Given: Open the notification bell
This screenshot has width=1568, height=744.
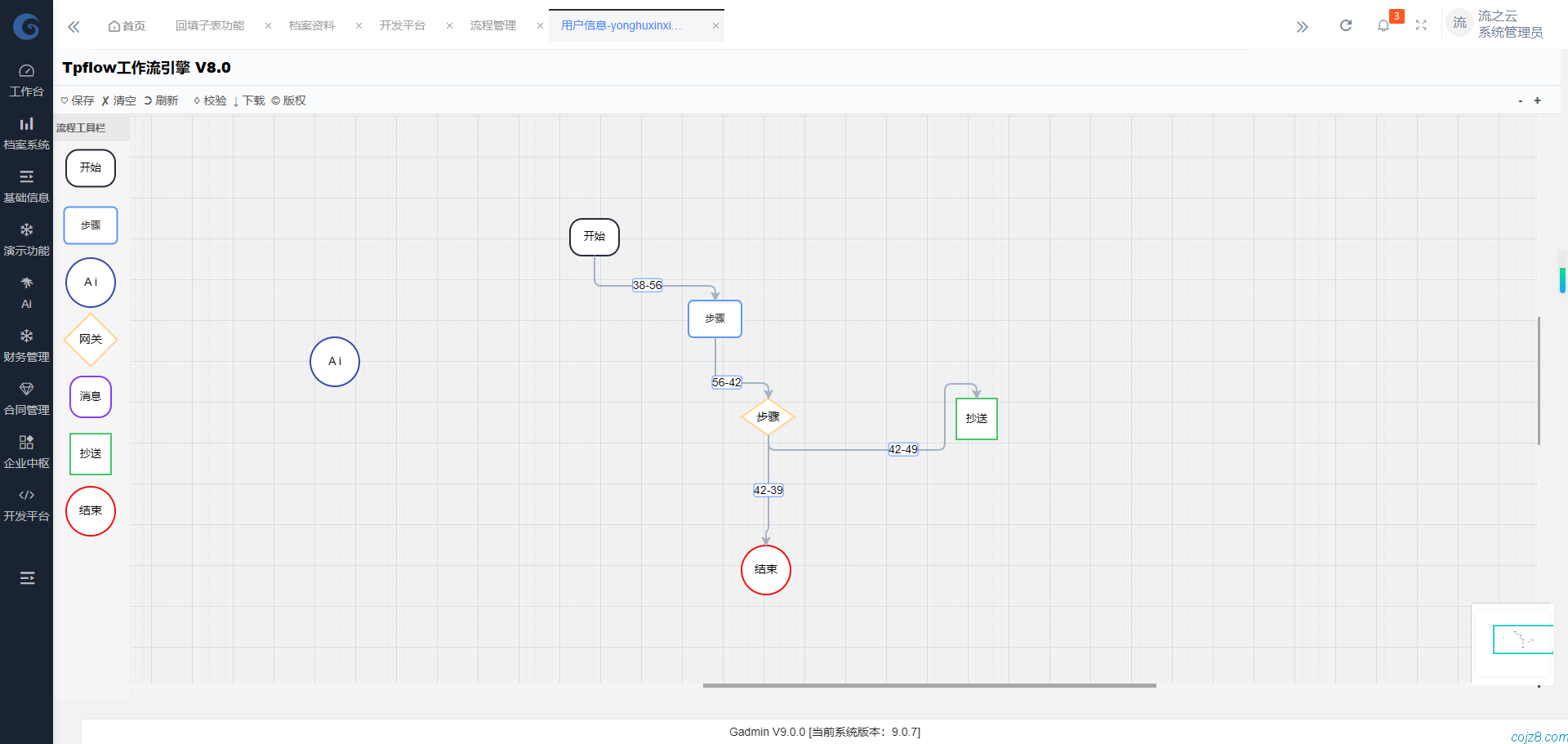Looking at the screenshot, I should click(x=1383, y=26).
